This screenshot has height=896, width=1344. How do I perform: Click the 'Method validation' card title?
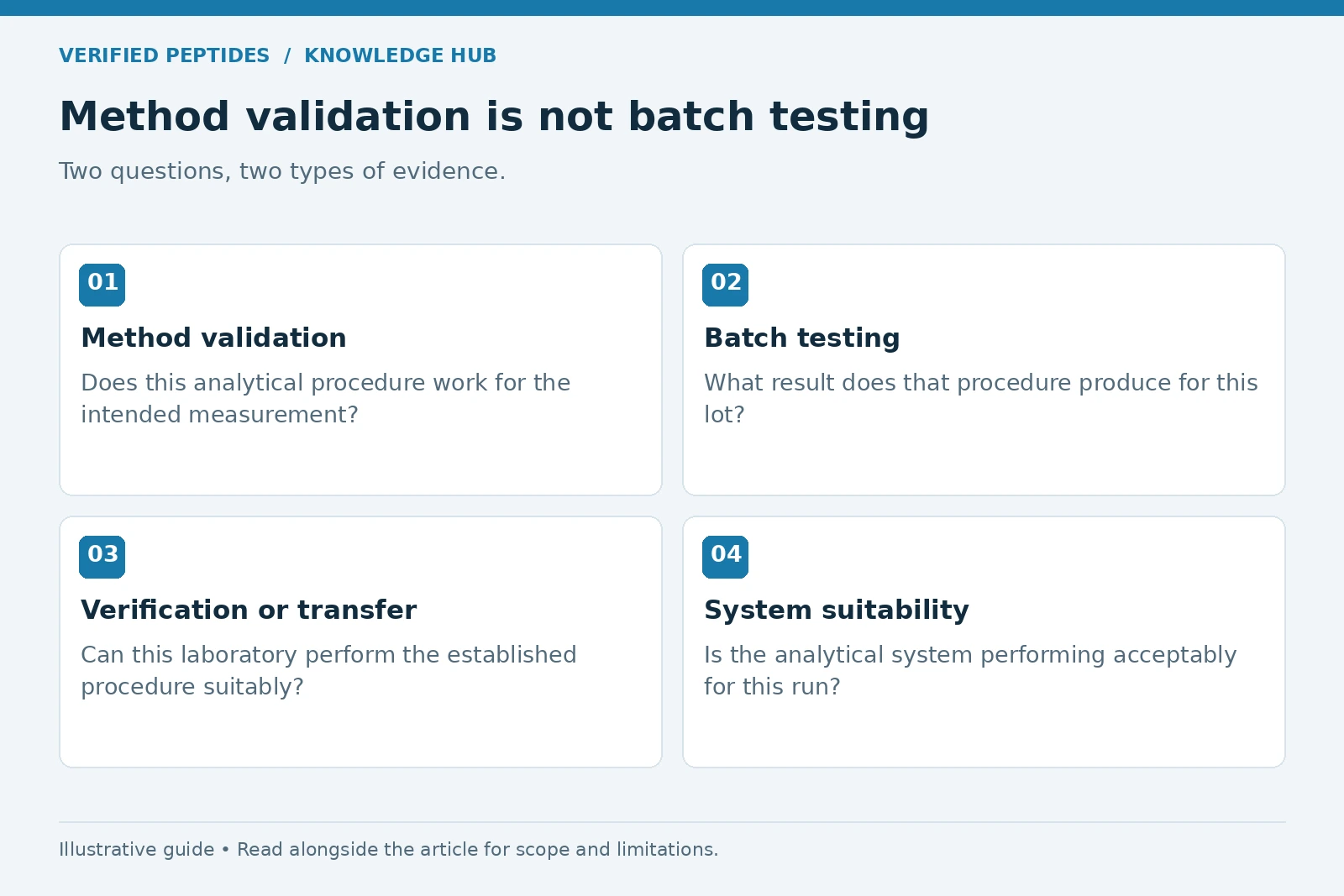tap(213, 338)
